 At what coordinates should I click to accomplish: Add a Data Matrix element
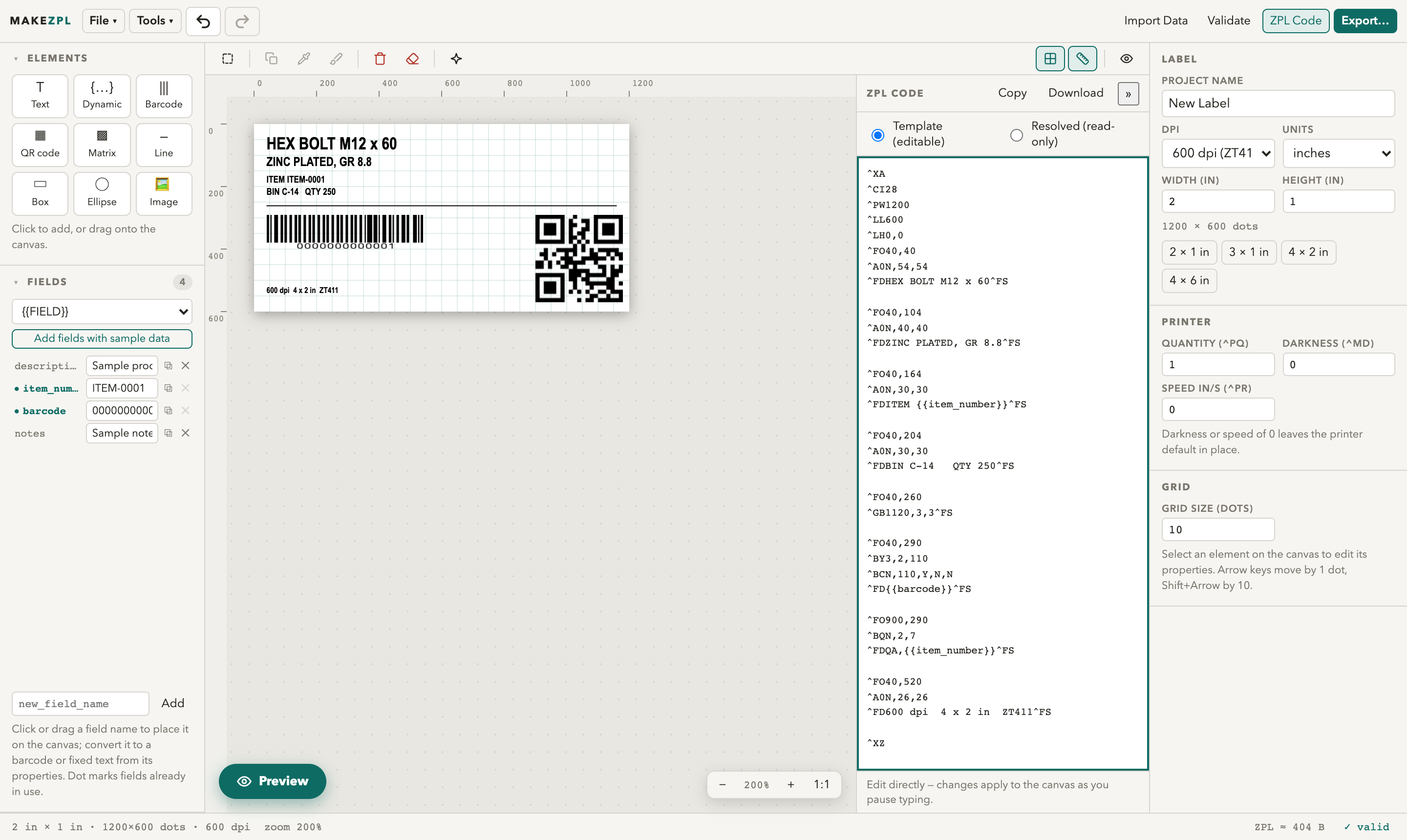click(x=102, y=145)
